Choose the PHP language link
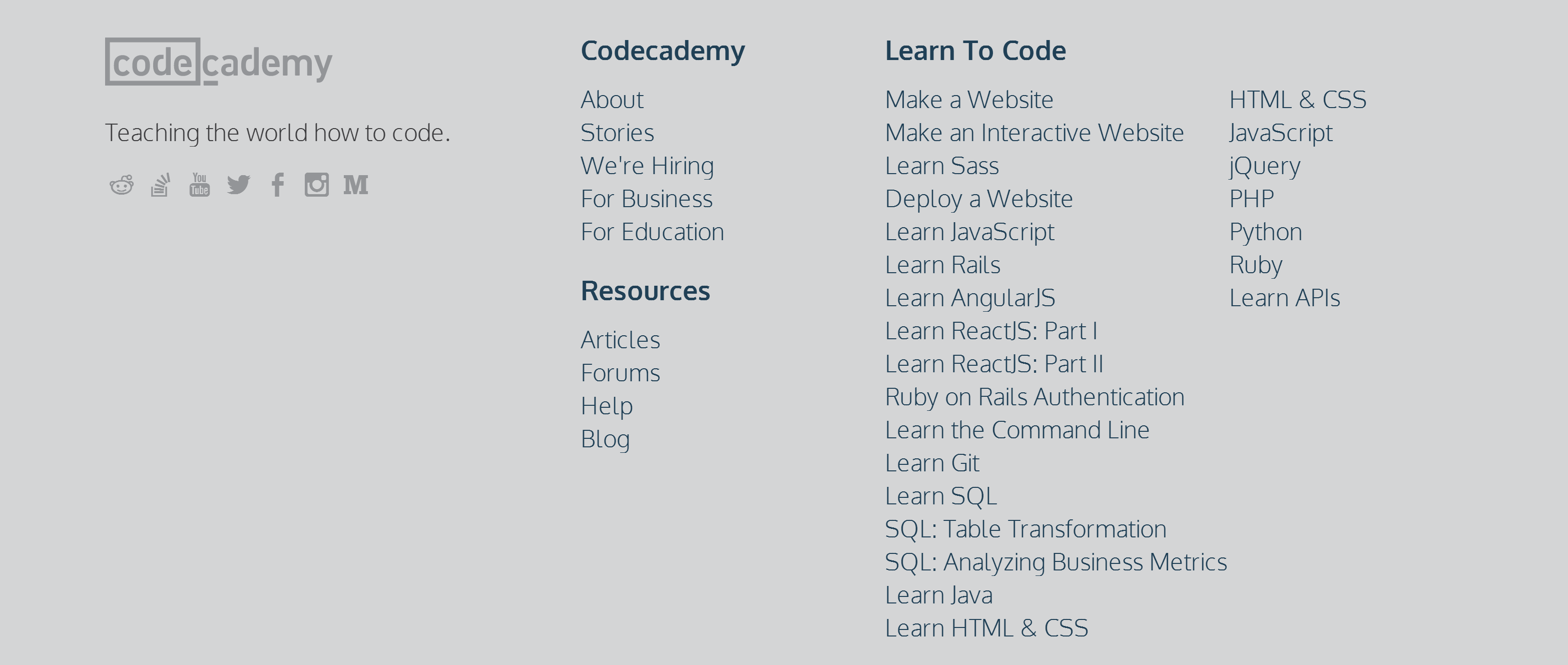 click(1252, 199)
